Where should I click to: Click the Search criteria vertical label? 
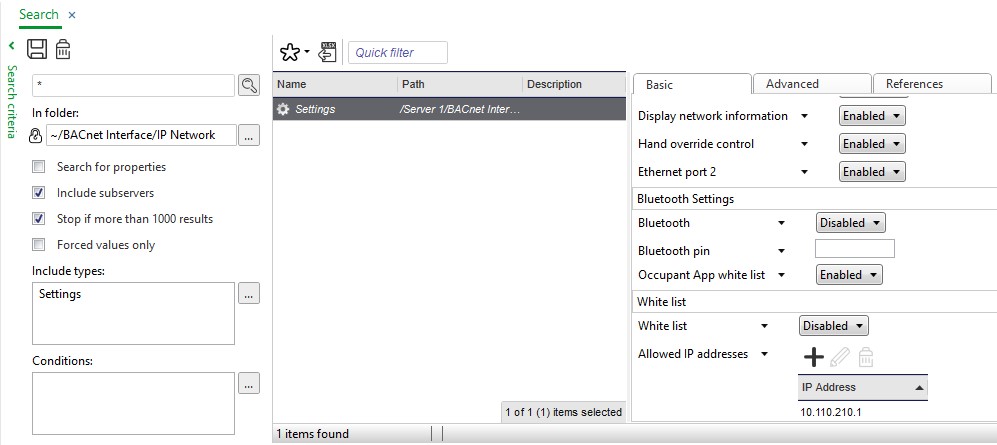click(11, 101)
